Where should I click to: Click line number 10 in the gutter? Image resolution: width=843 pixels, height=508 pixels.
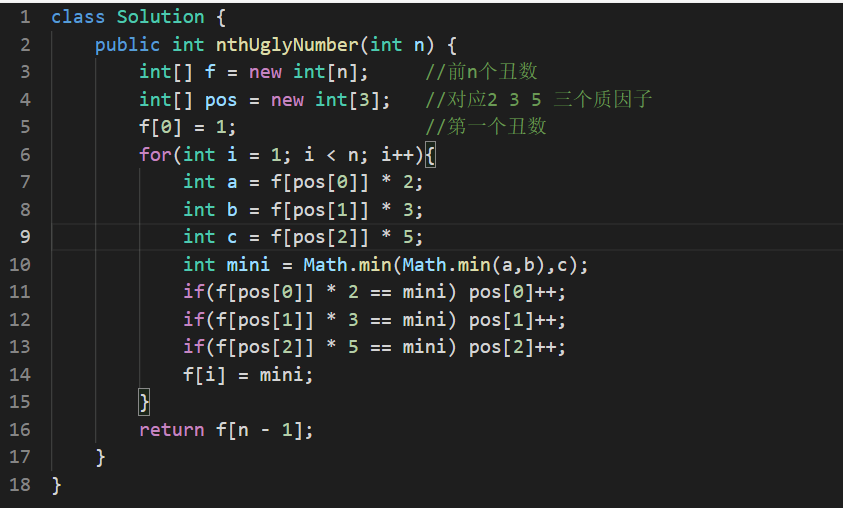[x=20, y=264]
